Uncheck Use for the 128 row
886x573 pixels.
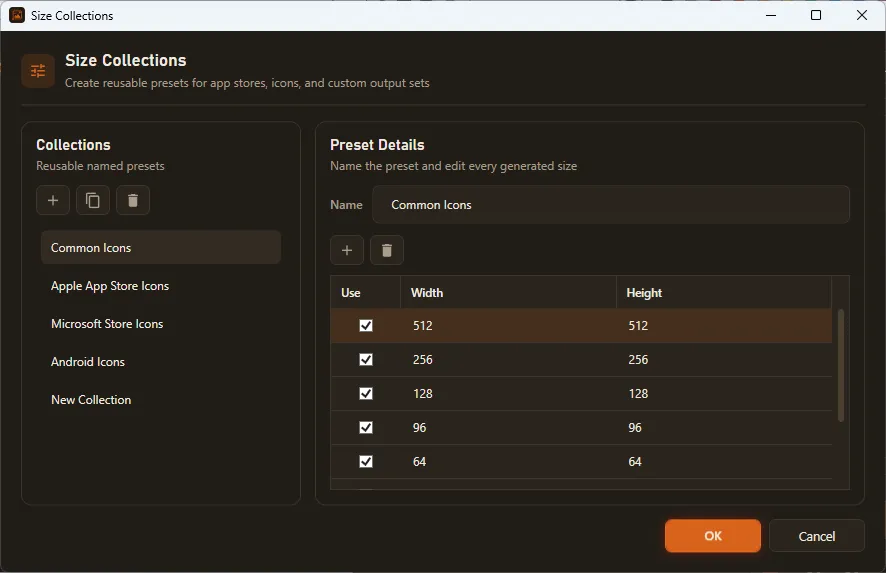pos(366,393)
